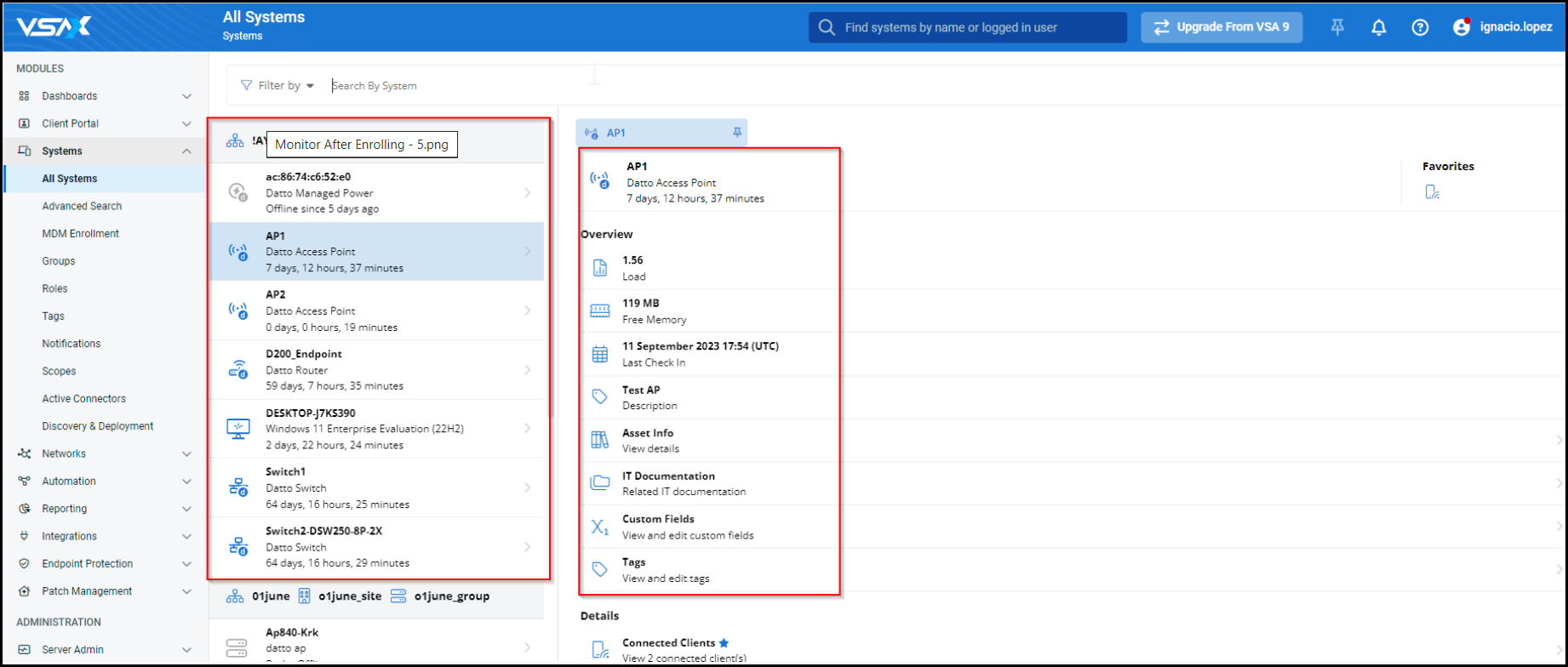The width and height of the screenshot is (1568, 667).
Task: Click the Favorites device icon
Action: 1433,192
